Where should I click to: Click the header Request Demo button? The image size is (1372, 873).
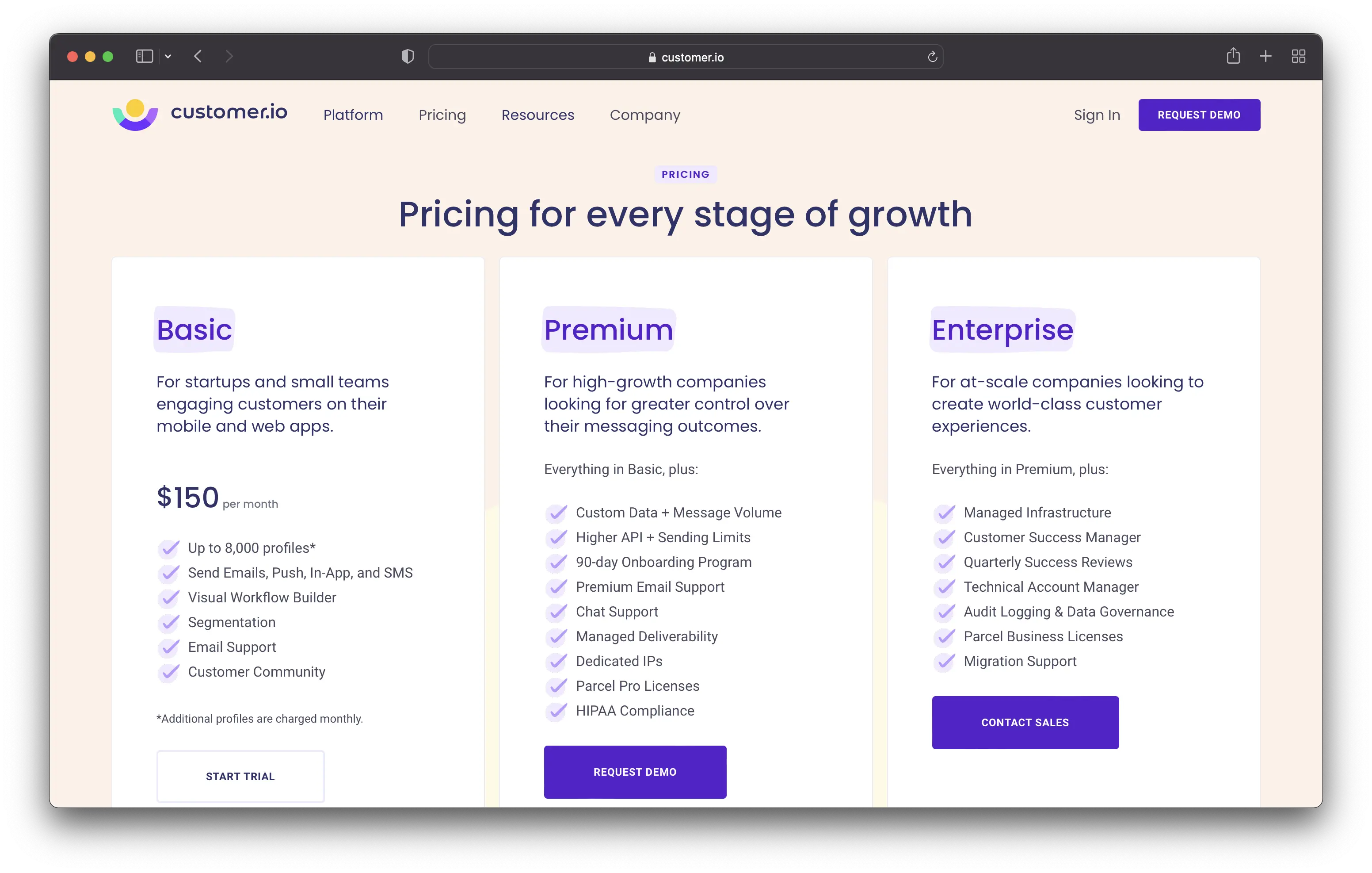tap(1199, 115)
